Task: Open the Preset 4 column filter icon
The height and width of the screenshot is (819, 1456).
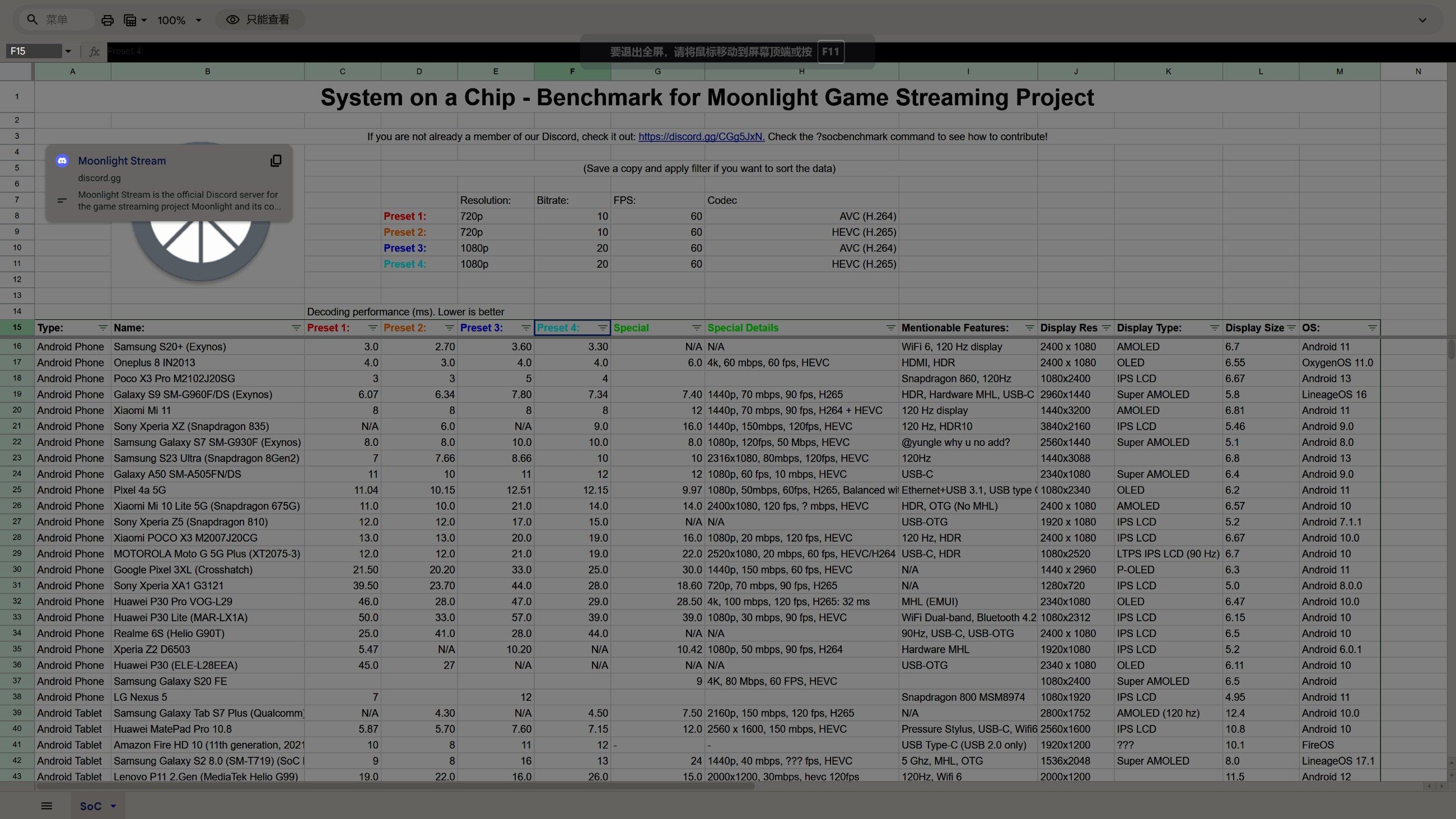Action: (603, 328)
